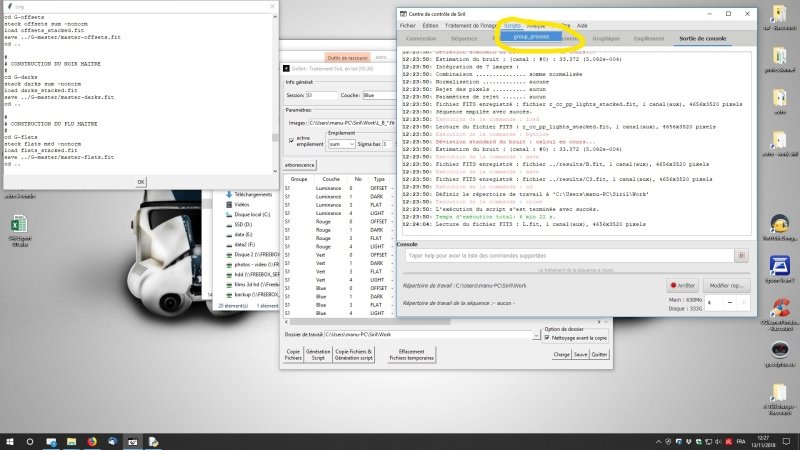Viewport: 800px width, 450px height.
Task: Click the Images path input field
Action: click(352, 123)
